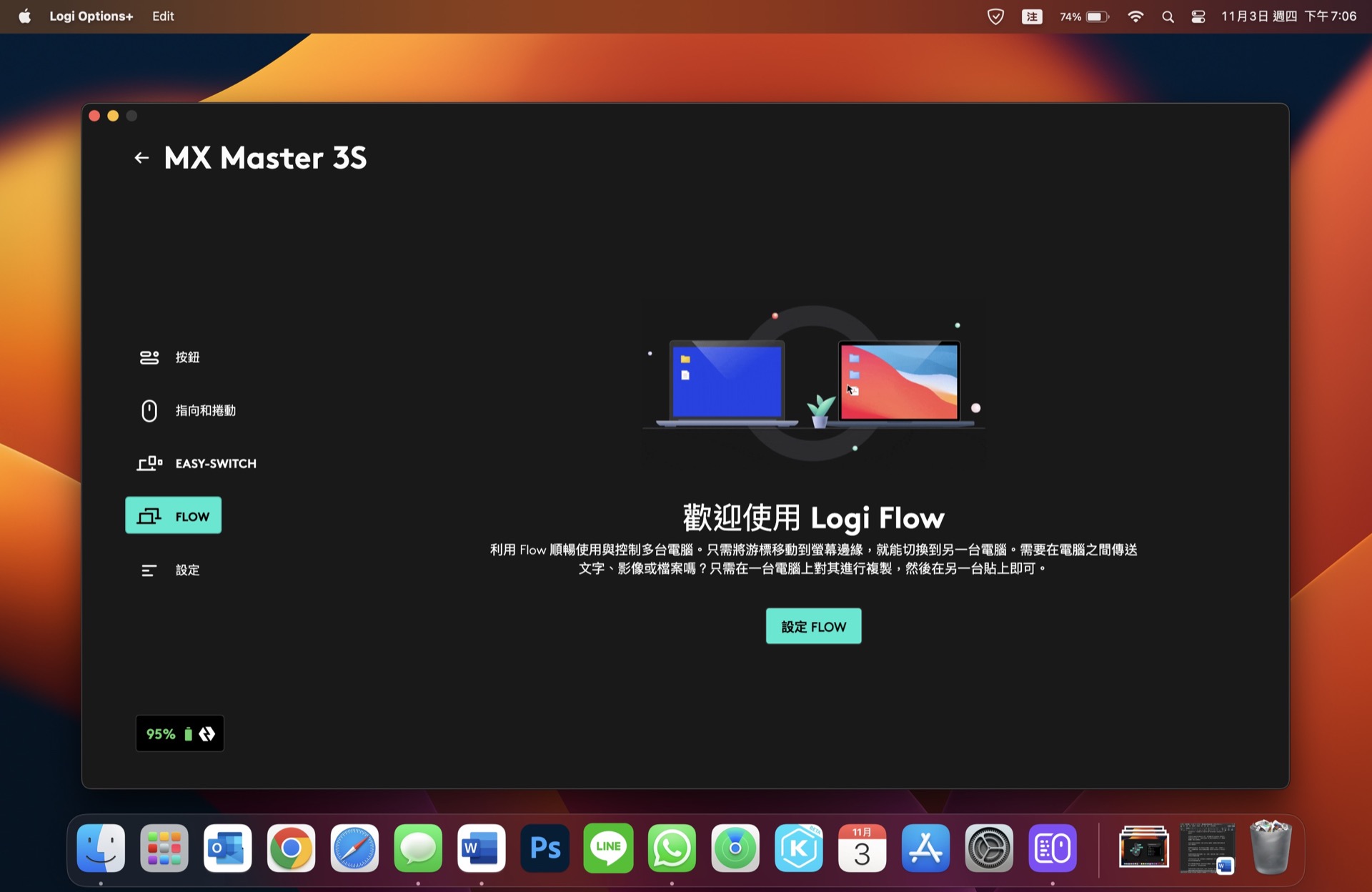Open Finder from the Dock
Image resolution: width=1372 pixels, height=892 pixels.
tap(101, 848)
